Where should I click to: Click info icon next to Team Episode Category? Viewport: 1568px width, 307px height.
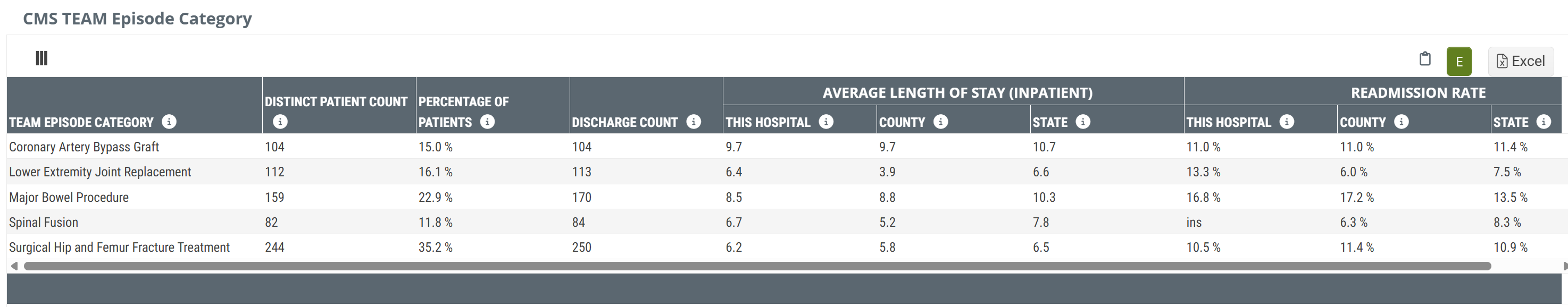point(169,122)
